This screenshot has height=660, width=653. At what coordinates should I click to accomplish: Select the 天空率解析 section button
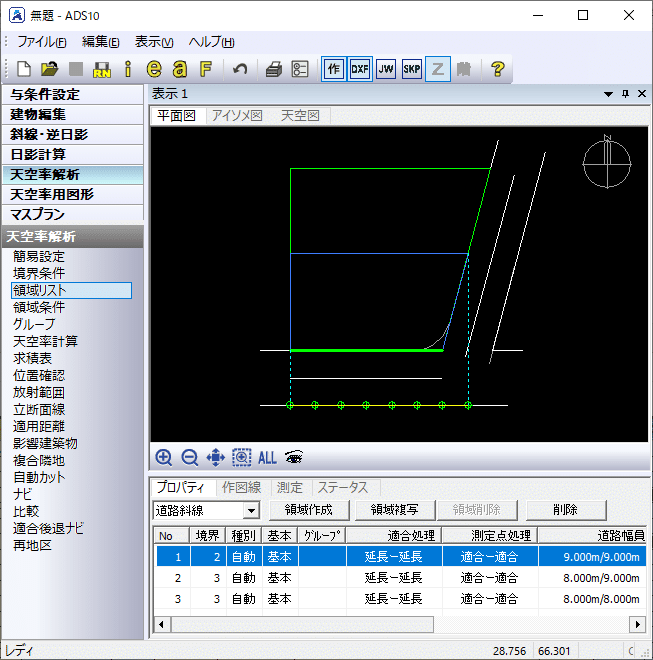point(72,175)
